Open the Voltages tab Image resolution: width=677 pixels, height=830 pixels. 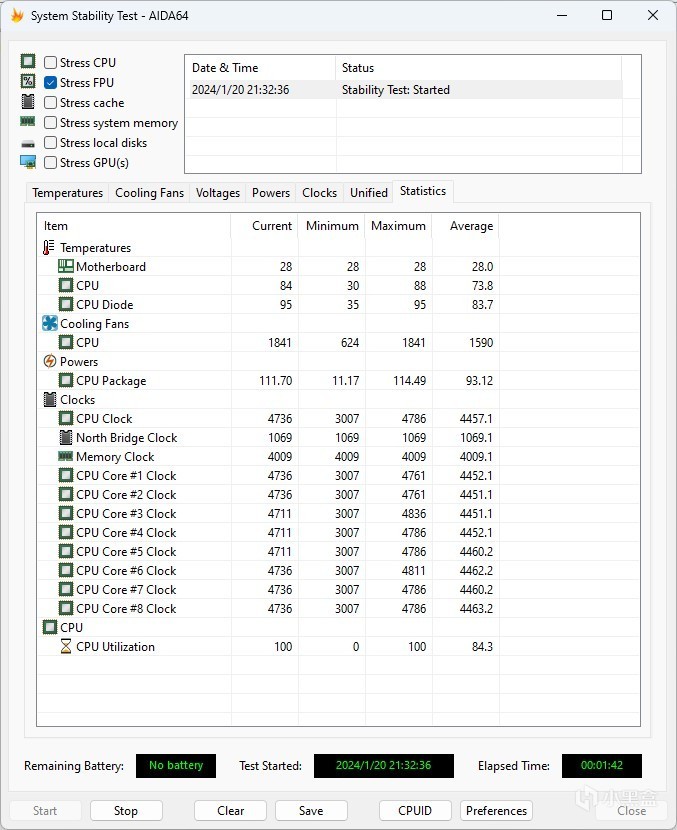click(x=218, y=193)
